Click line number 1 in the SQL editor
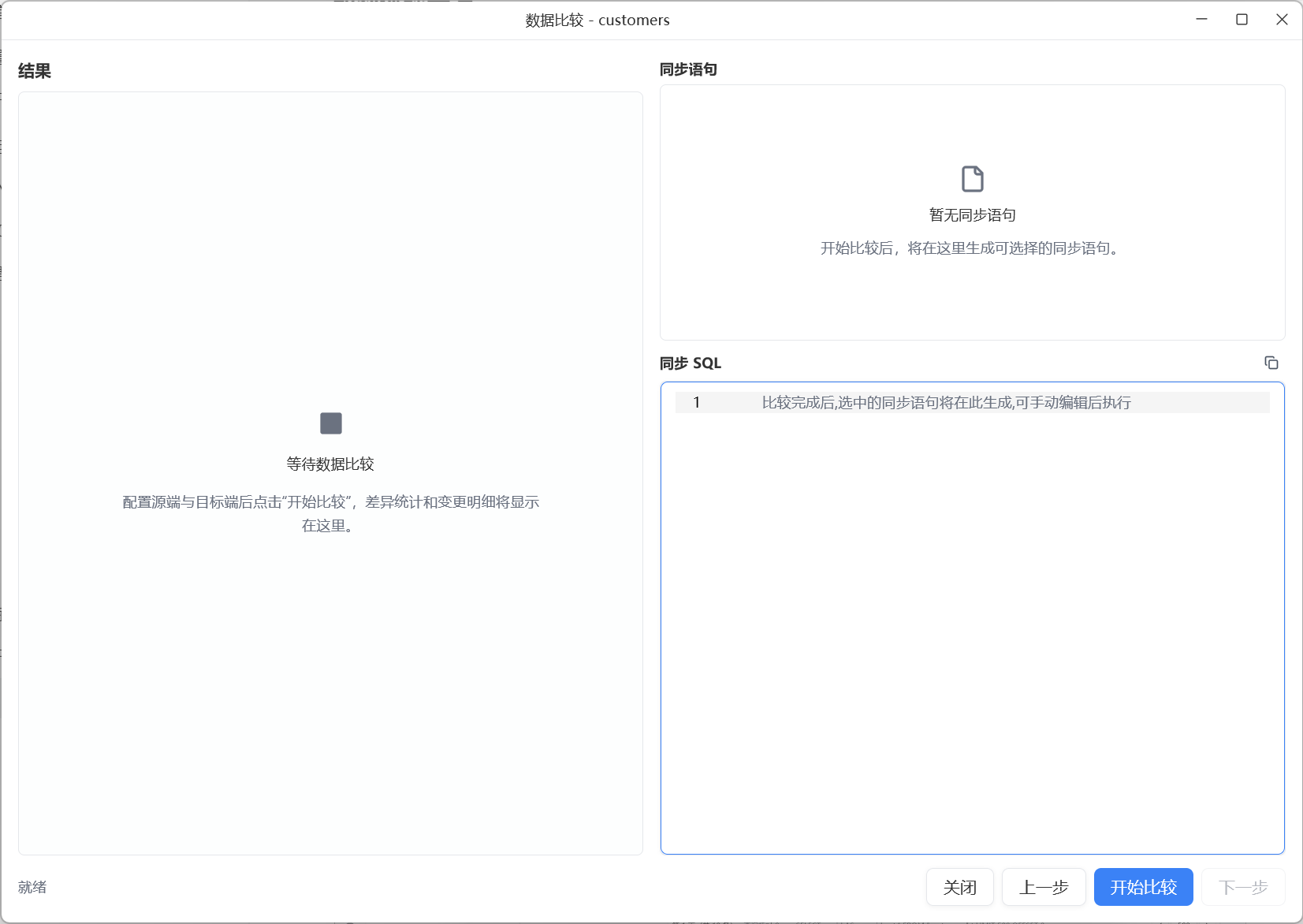Viewport: 1303px width, 924px height. (x=696, y=402)
